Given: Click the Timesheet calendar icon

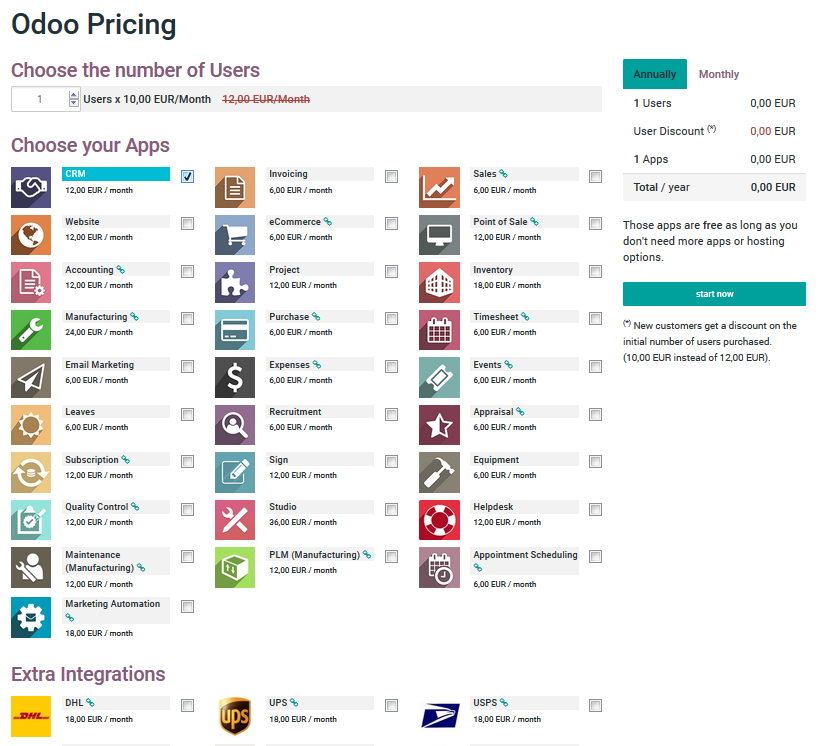Looking at the screenshot, I should pos(439,330).
